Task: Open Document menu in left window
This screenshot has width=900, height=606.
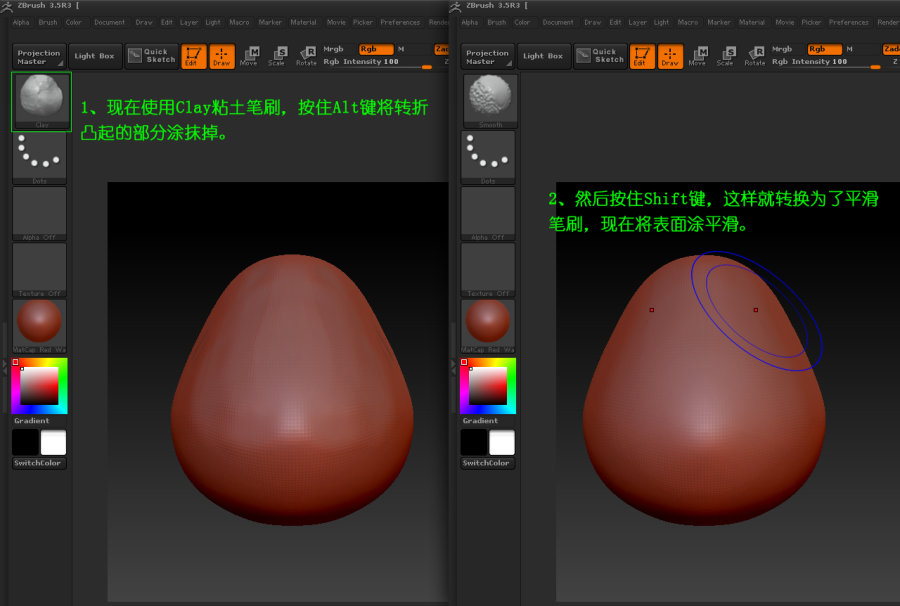Action: click(109, 22)
